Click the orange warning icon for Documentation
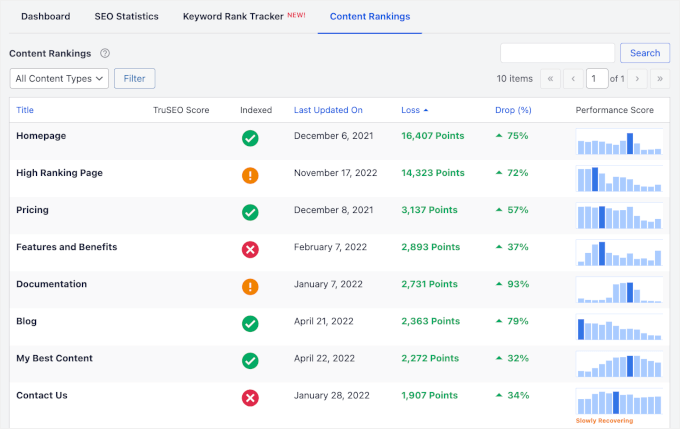Screen dimensions: 680x429 [x=250, y=287]
